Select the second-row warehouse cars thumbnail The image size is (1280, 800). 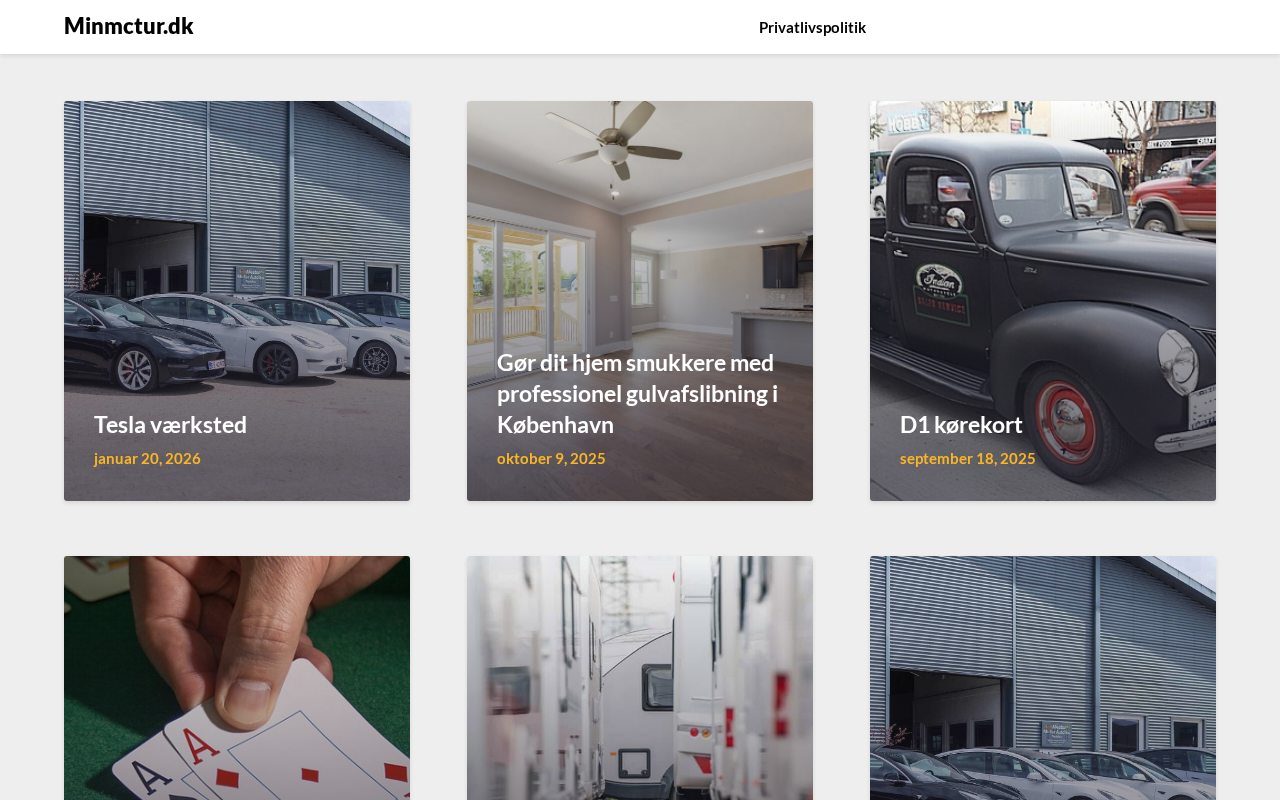point(1043,678)
